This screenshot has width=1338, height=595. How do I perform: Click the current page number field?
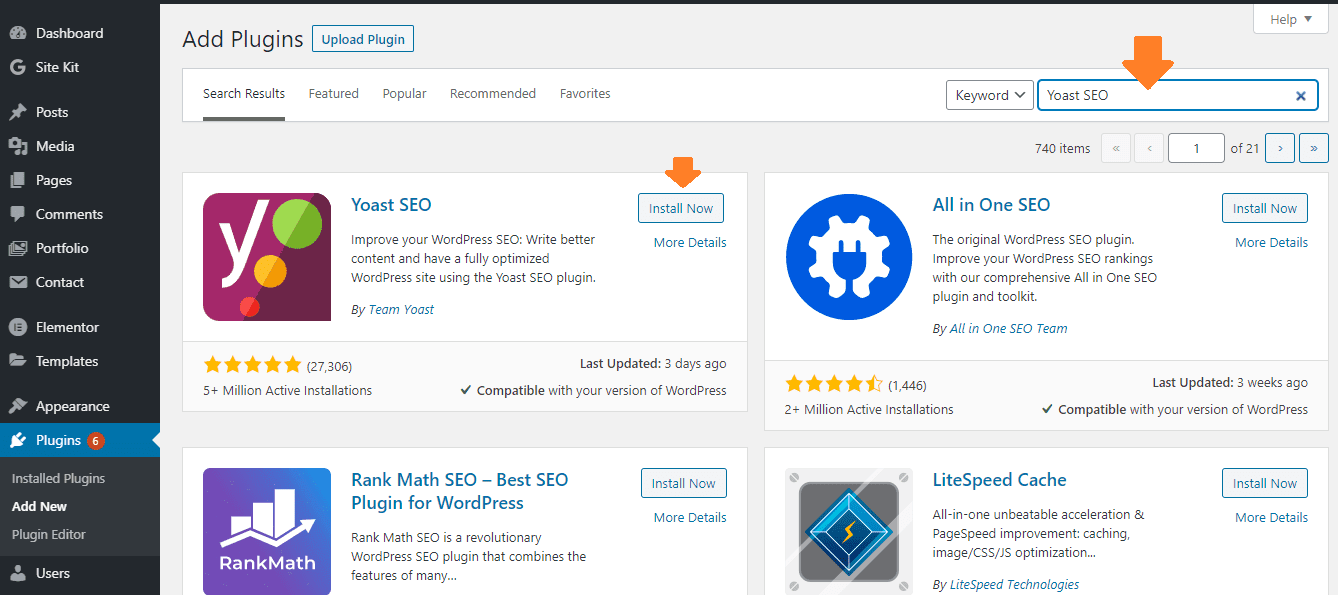click(1196, 148)
